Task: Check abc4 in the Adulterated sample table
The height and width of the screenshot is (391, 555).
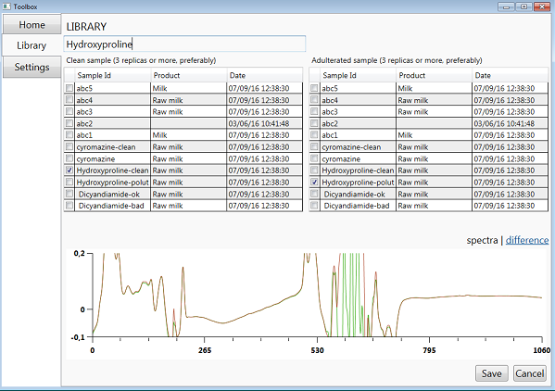Action: click(x=314, y=100)
